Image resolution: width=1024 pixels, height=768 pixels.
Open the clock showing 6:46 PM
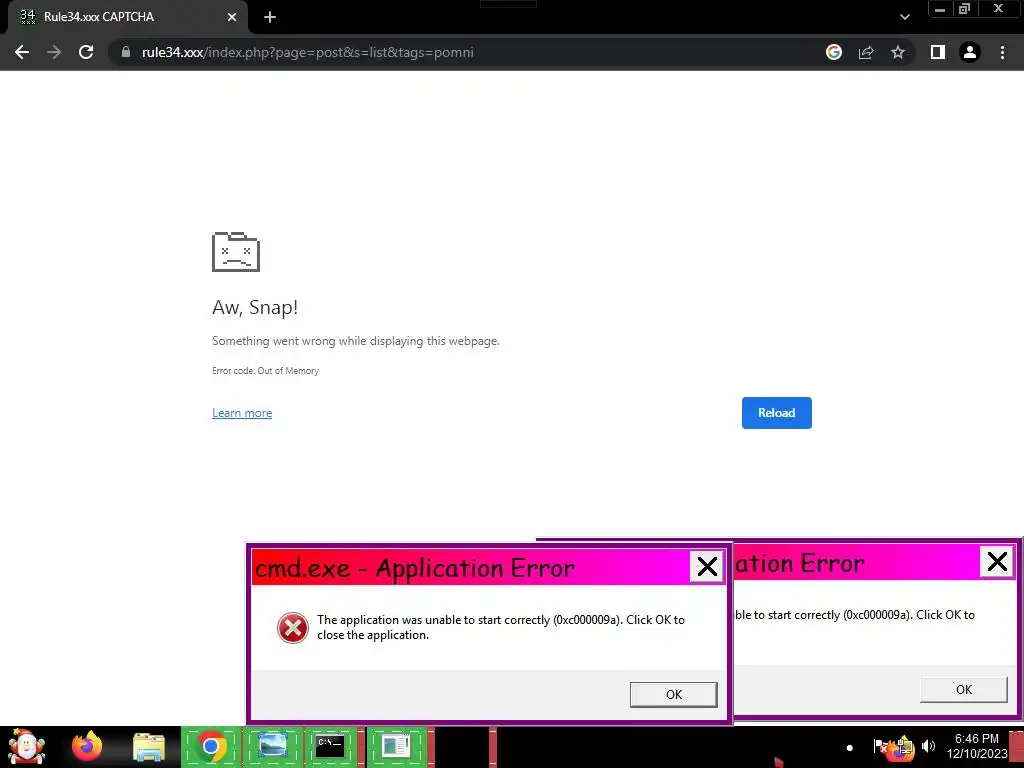click(977, 746)
